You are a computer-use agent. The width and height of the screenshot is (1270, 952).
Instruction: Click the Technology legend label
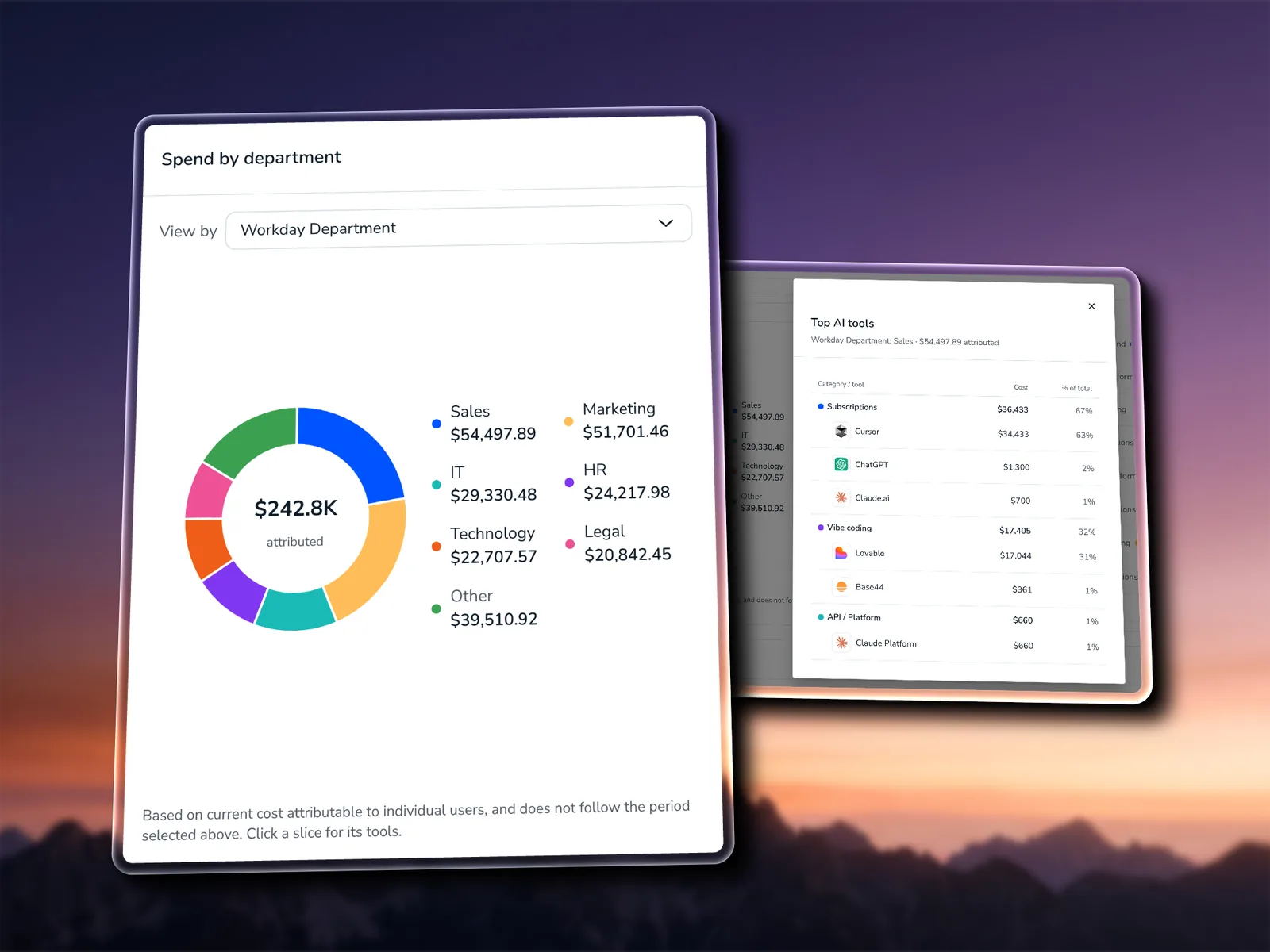[493, 533]
